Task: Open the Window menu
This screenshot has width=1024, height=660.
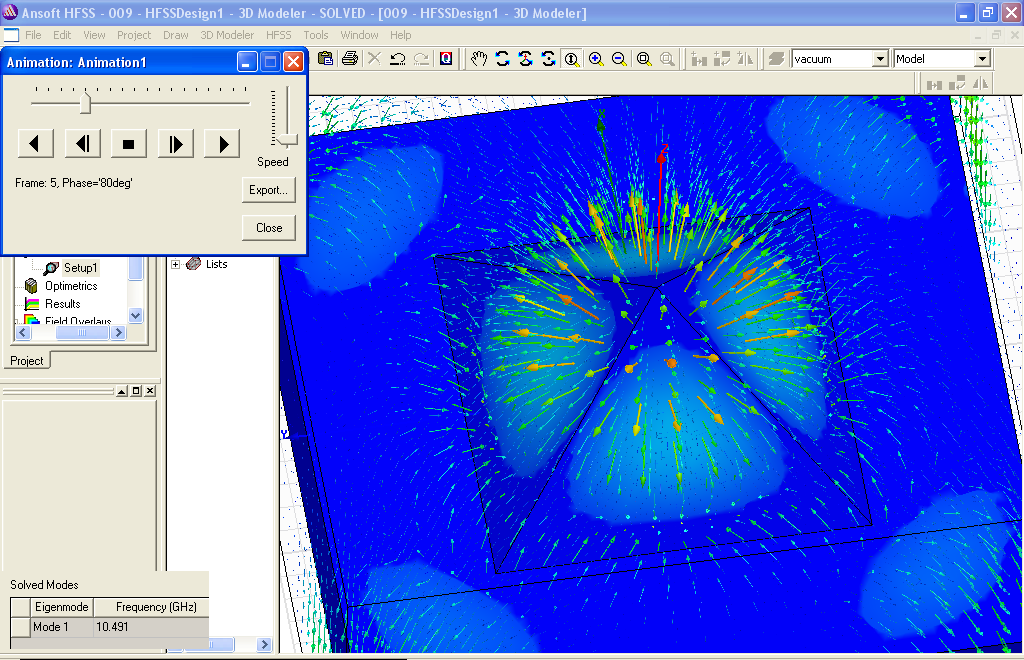Action: pos(359,35)
